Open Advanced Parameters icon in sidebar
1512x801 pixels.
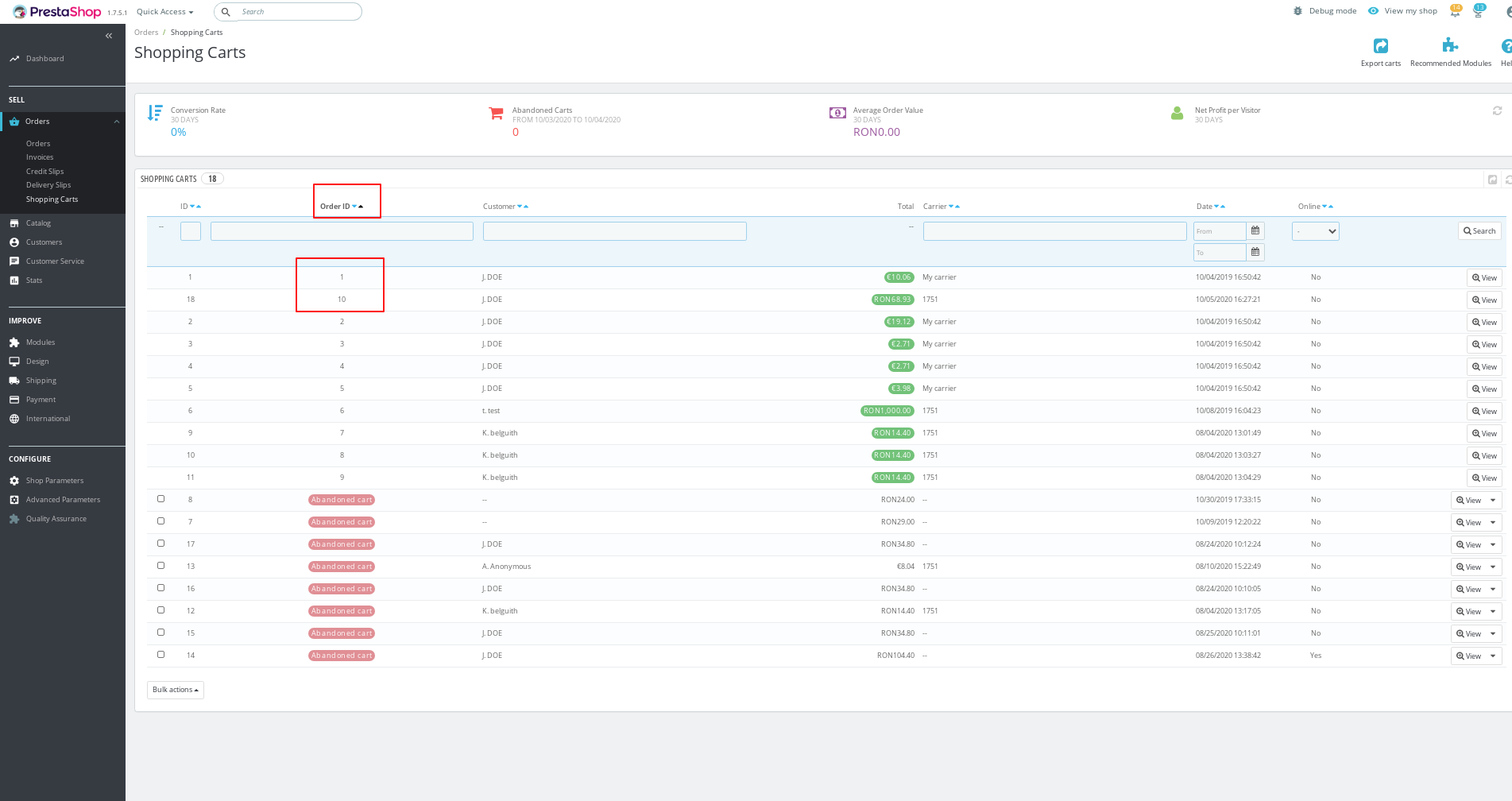click(14, 500)
